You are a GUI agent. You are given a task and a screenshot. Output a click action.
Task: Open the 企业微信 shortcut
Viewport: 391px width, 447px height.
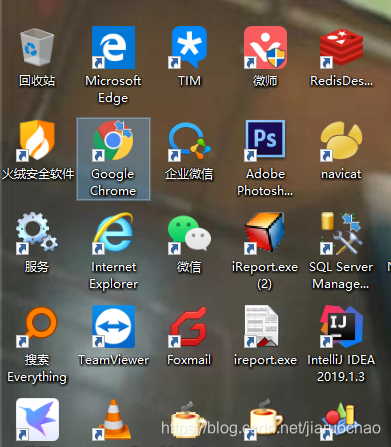click(x=189, y=141)
